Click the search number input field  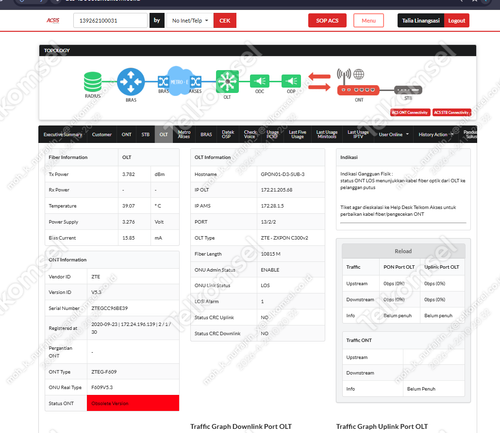click(110, 20)
